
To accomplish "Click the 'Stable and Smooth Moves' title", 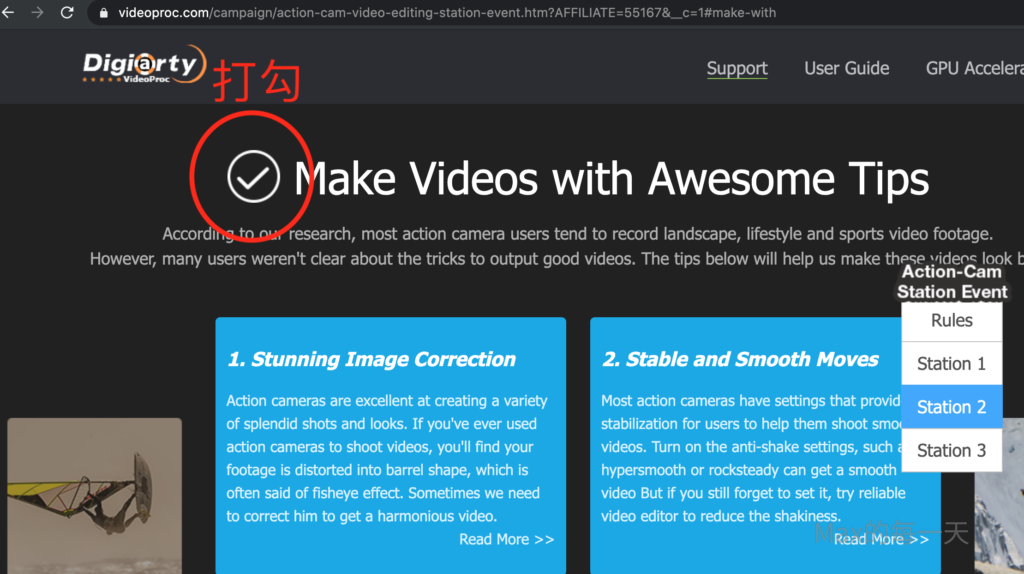I will pos(740,359).
